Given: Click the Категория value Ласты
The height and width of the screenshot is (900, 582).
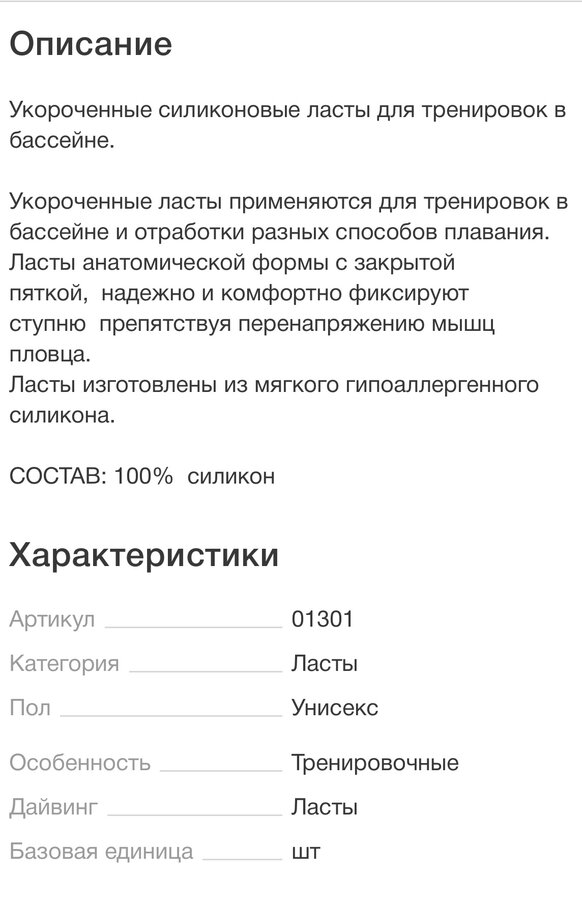Looking at the screenshot, I should [324, 663].
